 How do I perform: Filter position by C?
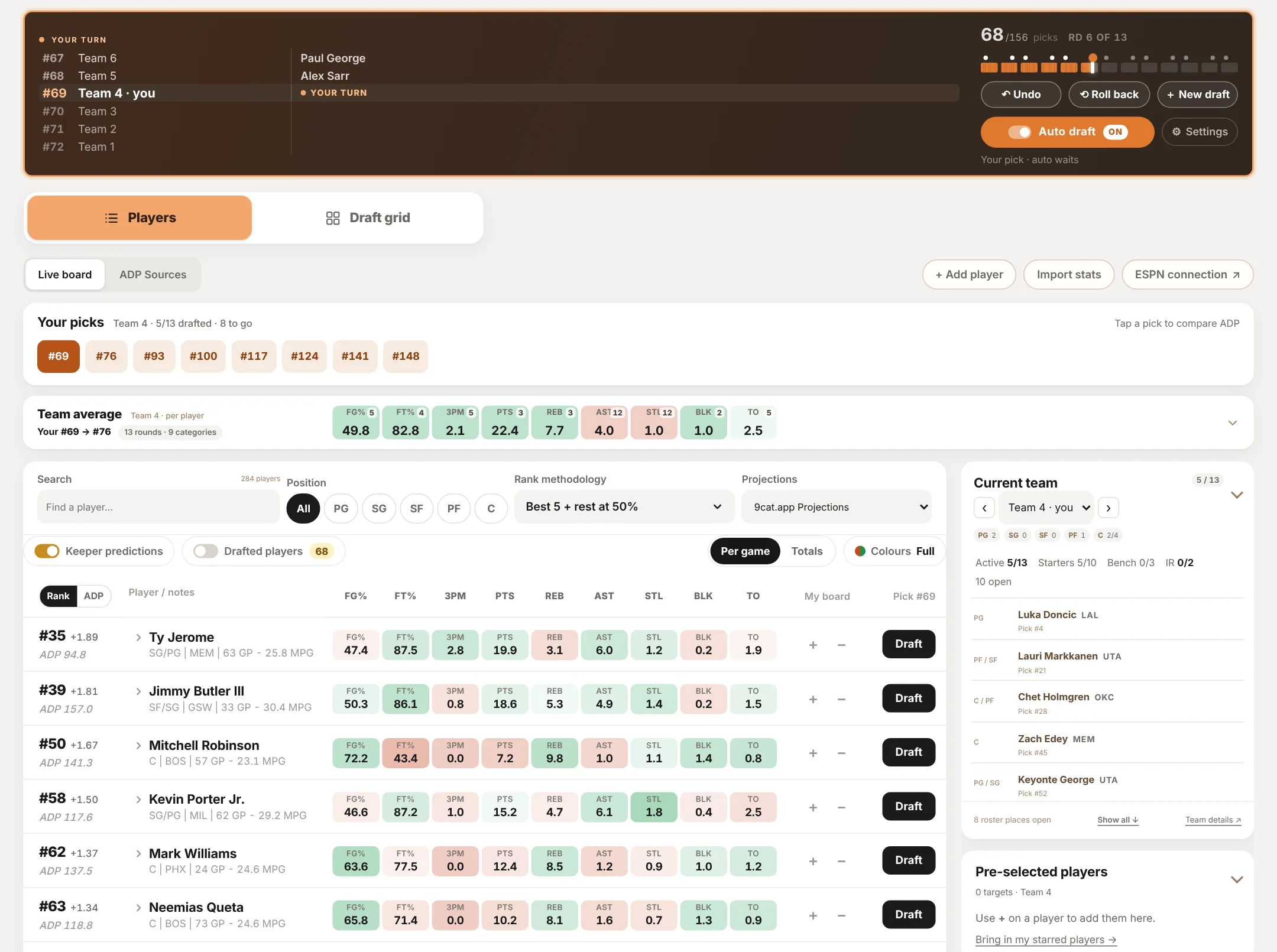[491, 509]
